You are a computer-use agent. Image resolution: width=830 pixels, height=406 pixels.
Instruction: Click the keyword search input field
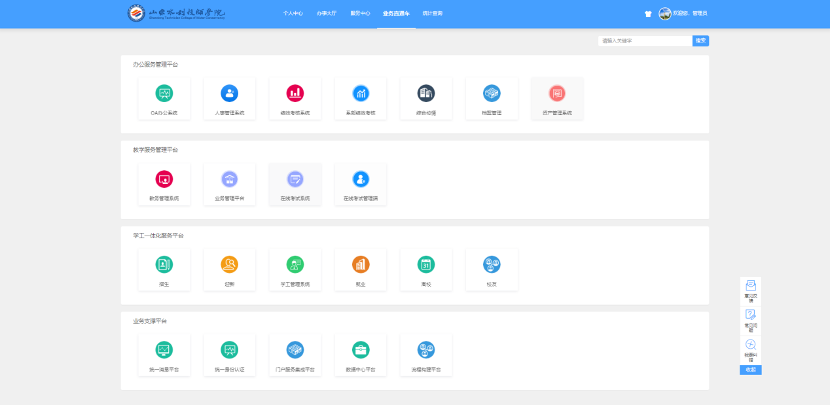644,41
